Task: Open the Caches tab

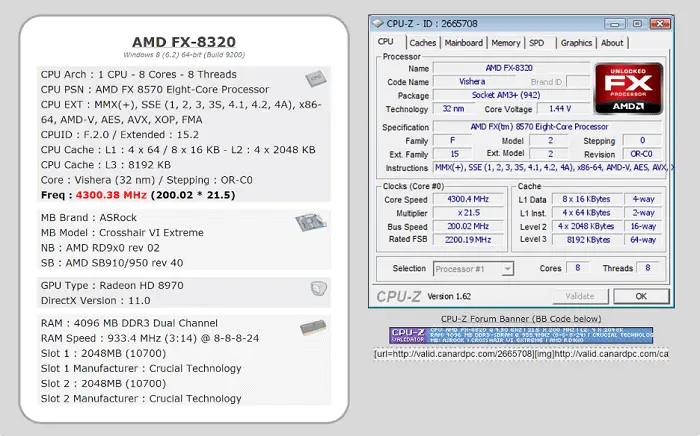Action: pos(423,43)
